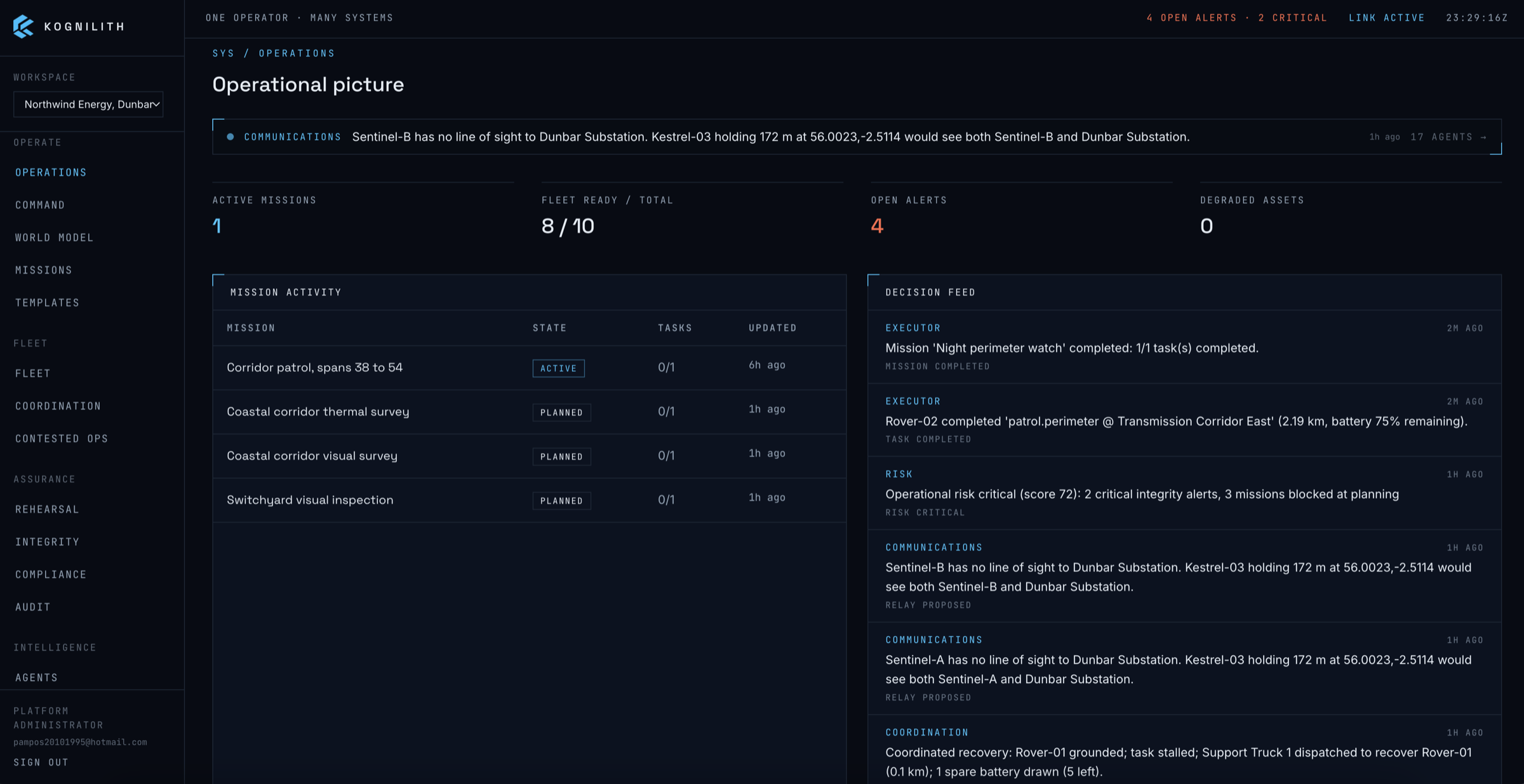
Task: Open the Northwind Energy workspace dropdown
Action: pyautogui.click(x=88, y=104)
